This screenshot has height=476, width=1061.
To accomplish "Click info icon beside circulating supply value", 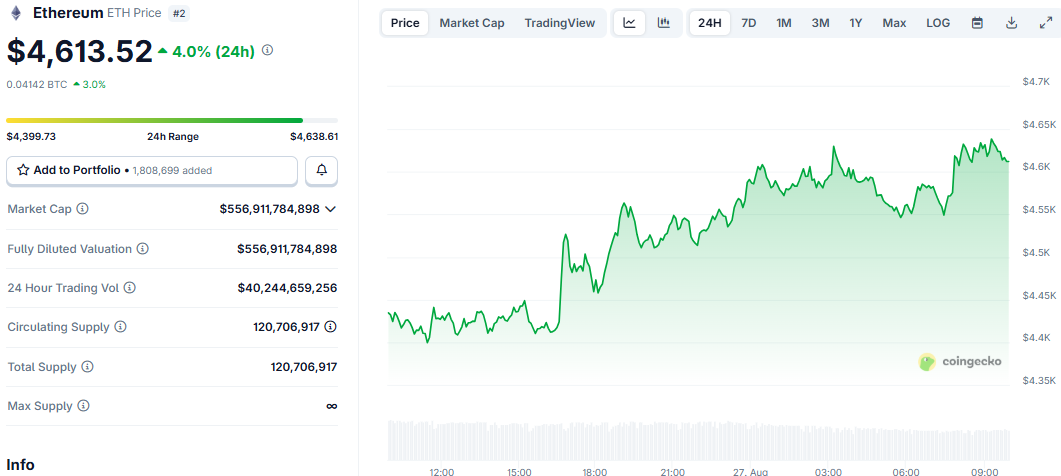I will point(330,327).
